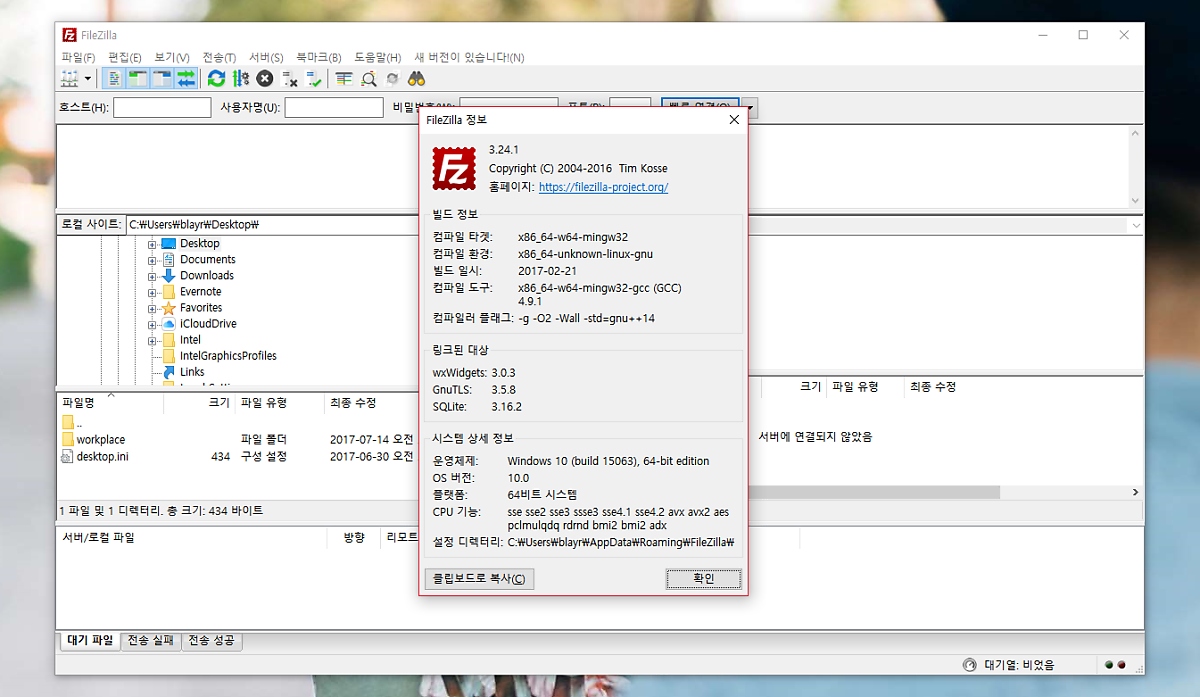Select the Desktop folder icon in tree

coord(168,244)
